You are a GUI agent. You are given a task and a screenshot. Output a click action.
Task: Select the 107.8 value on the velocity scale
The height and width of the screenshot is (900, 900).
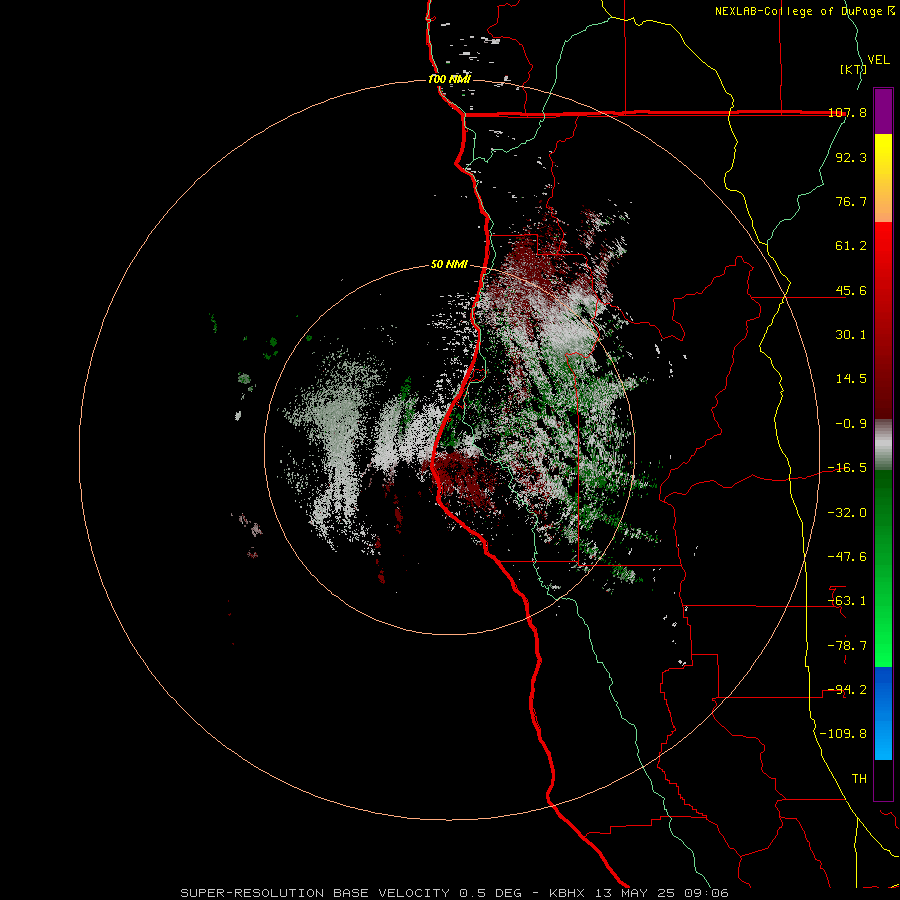pyautogui.click(x=847, y=112)
